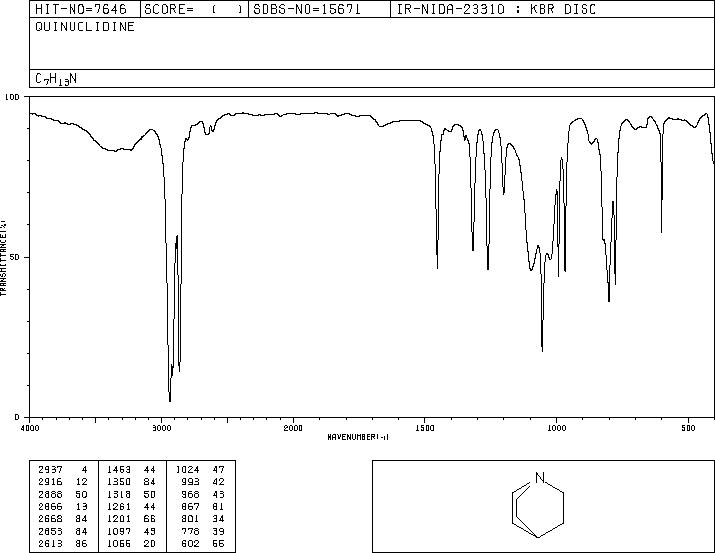This screenshot has width=715, height=553.
Task: Select peak 993 in the peak table
Action: [x=191, y=482]
